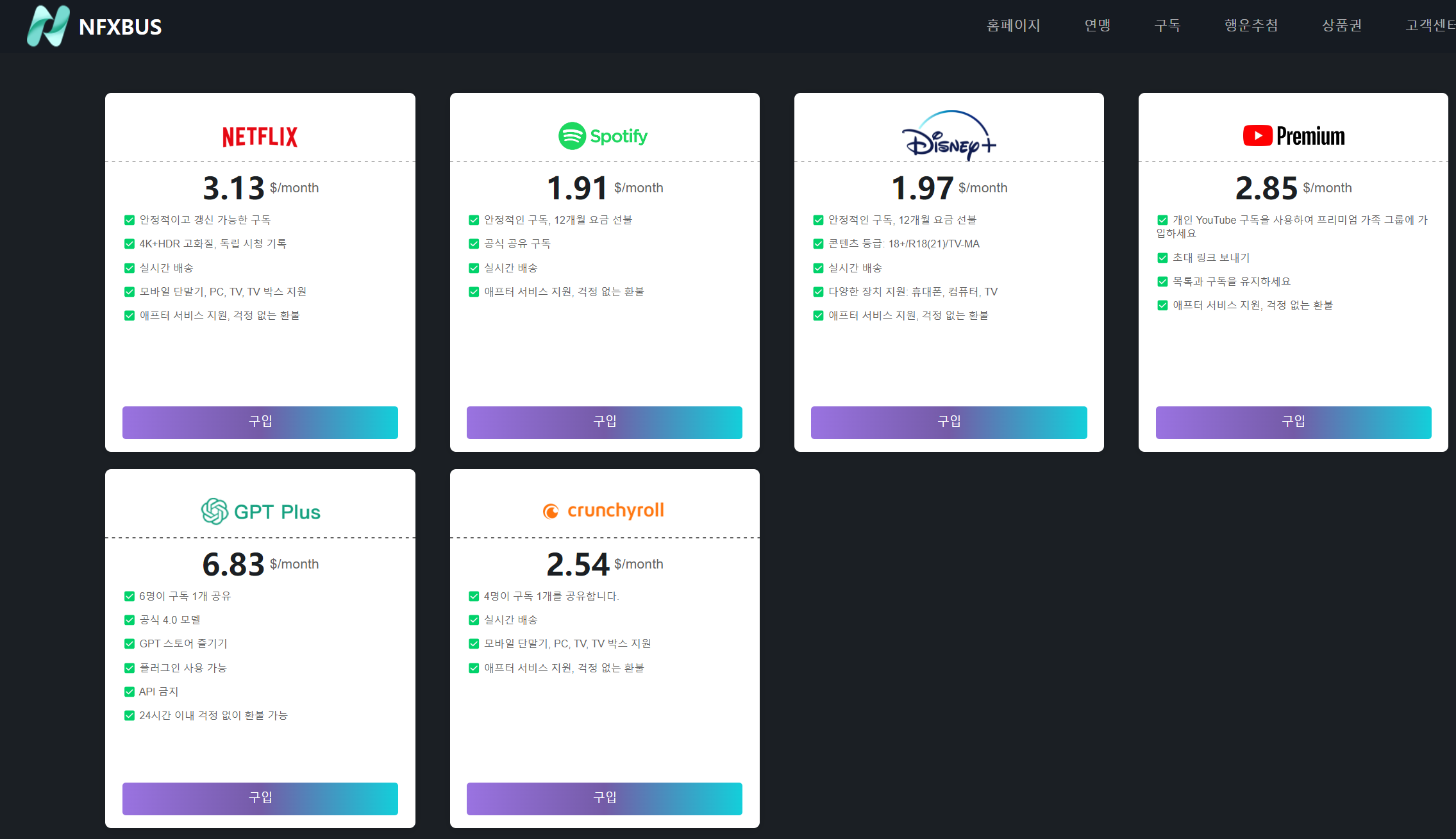Click the text 4K+HDR 고화질, 독립 시청 기록
The height and width of the screenshot is (839, 1456).
tap(213, 244)
